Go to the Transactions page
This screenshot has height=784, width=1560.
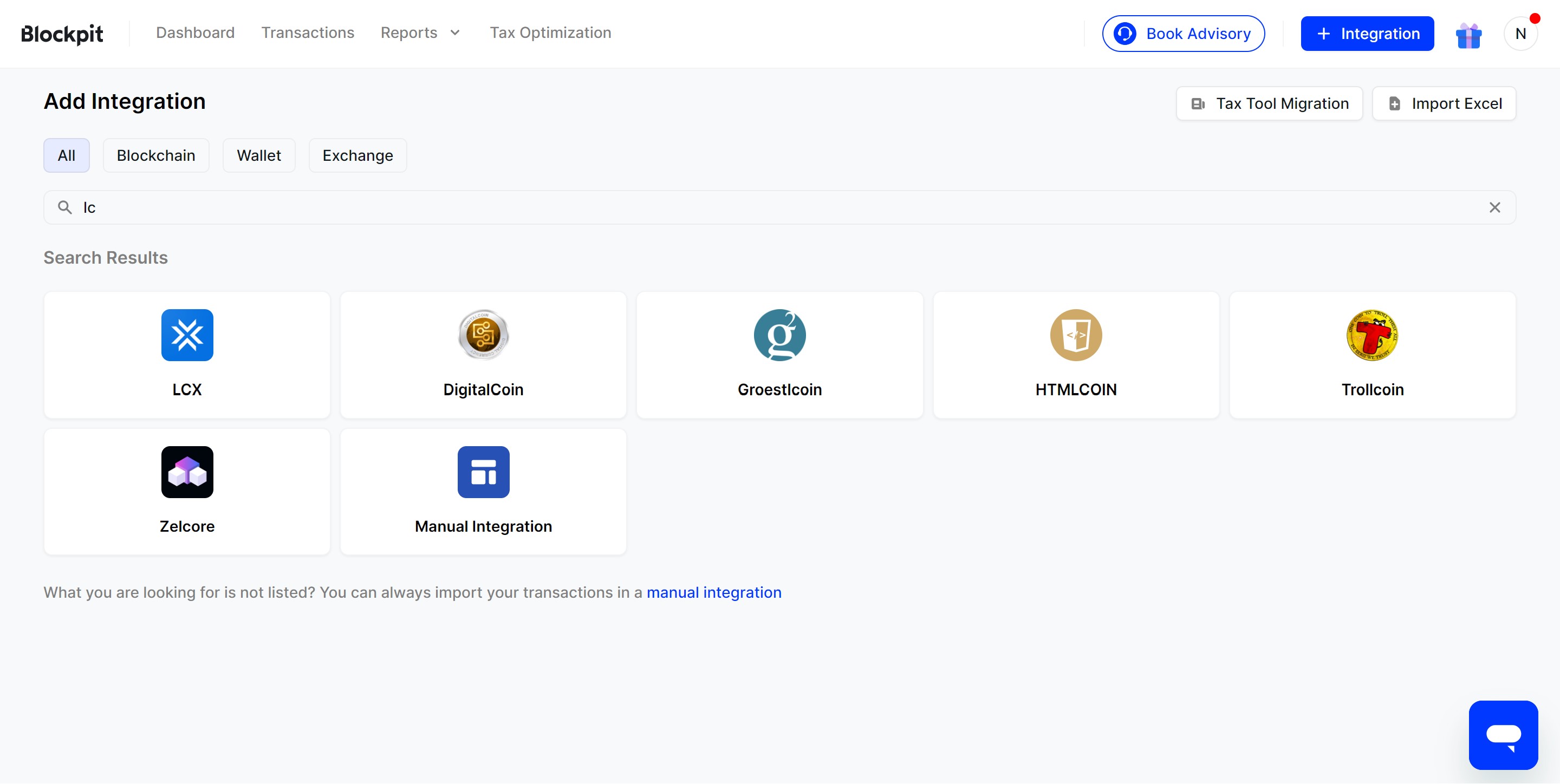point(308,32)
